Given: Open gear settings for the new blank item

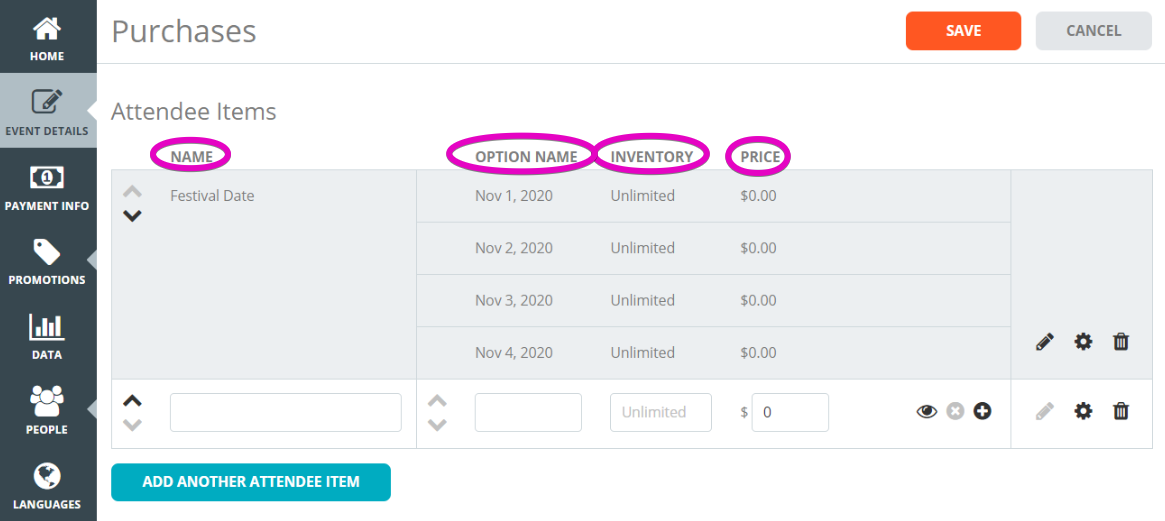Looking at the screenshot, I should point(1083,411).
